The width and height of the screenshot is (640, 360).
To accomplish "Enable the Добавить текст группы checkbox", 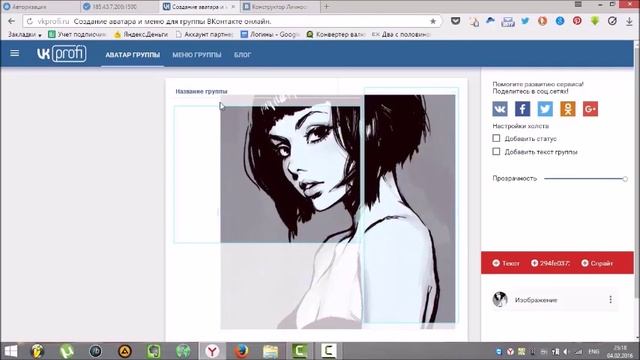I will (496, 151).
